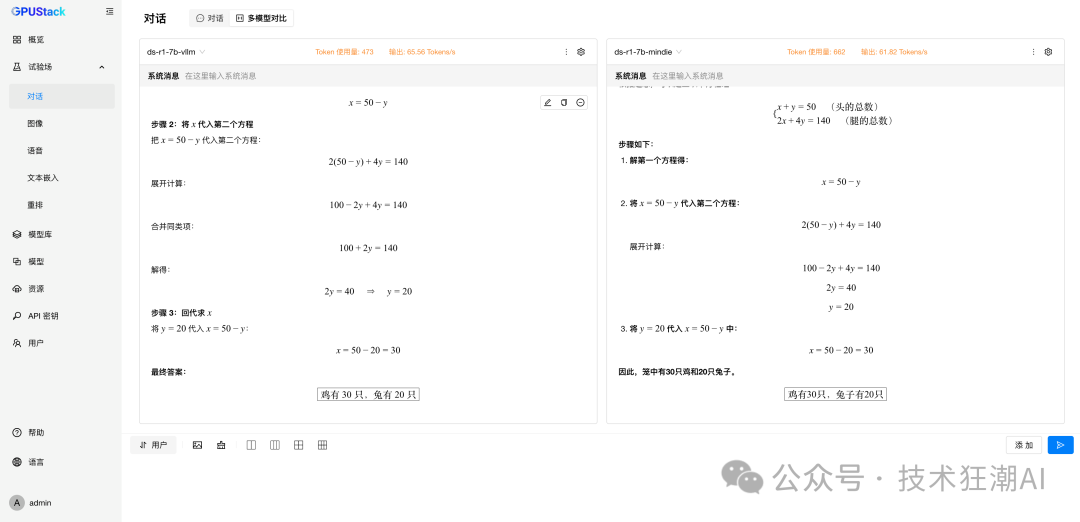Click Token 使用量: 662 text
1080x522 pixels.
click(816, 52)
